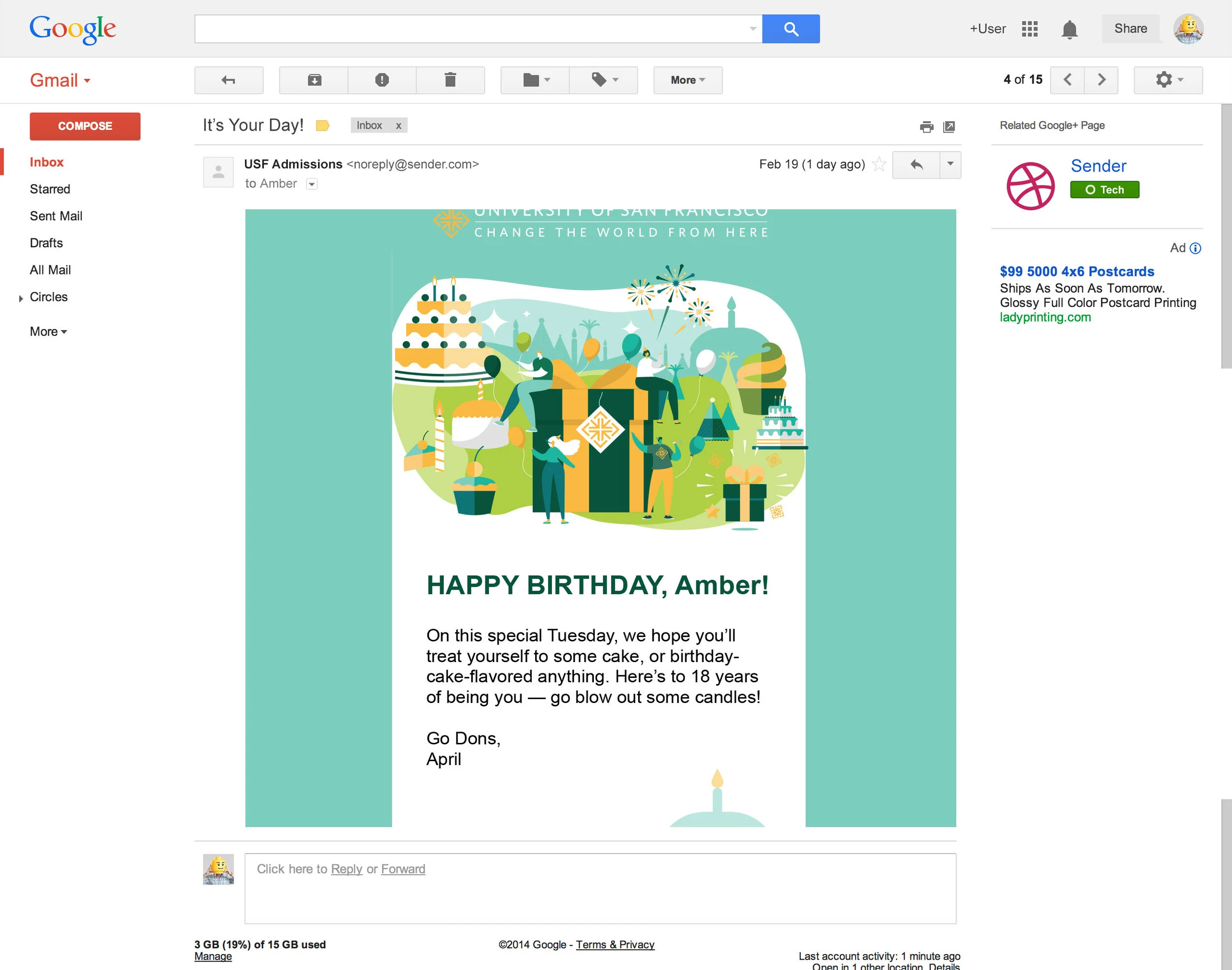Image resolution: width=1232 pixels, height=970 pixels.
Task: Click the +User link
Action: click(x=987, y=29)
